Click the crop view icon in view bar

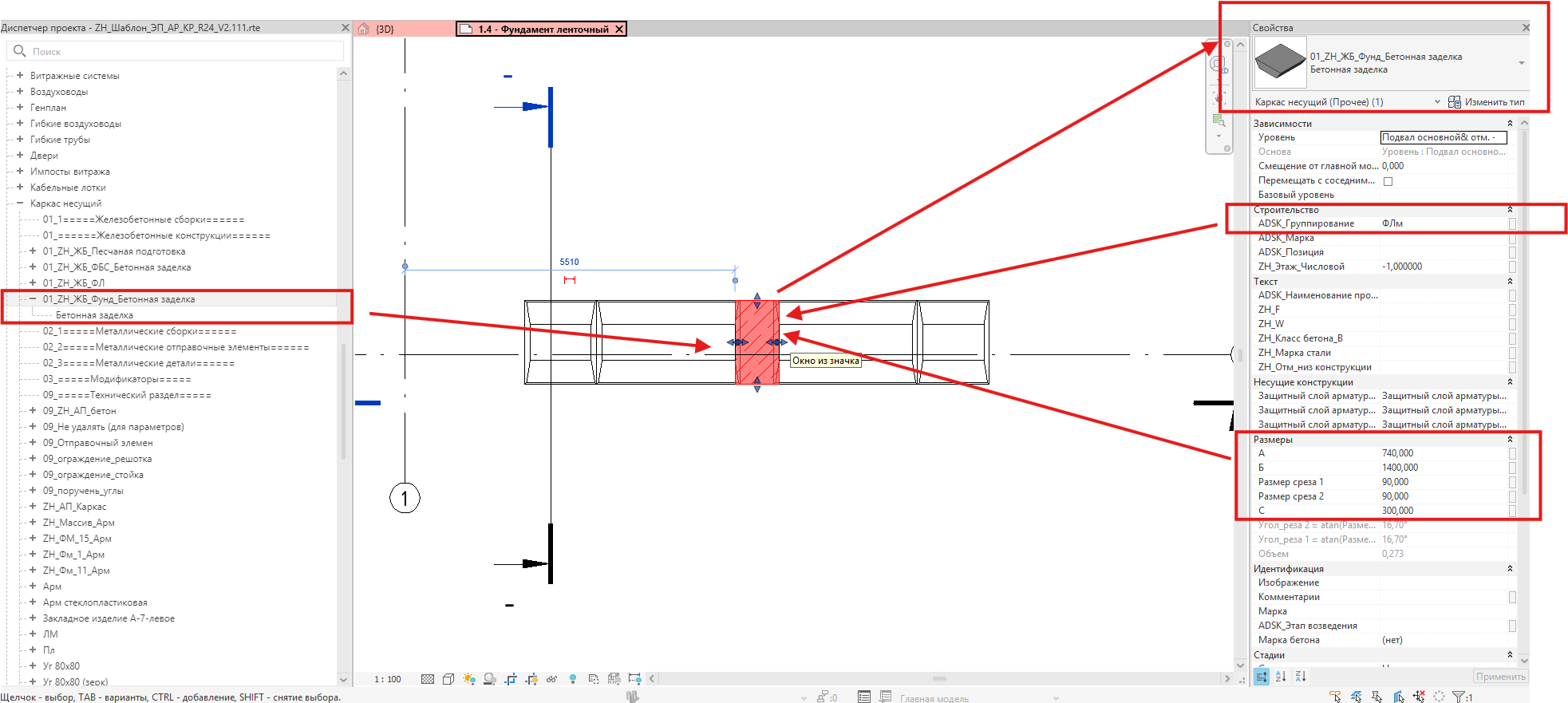pos(511,679)
